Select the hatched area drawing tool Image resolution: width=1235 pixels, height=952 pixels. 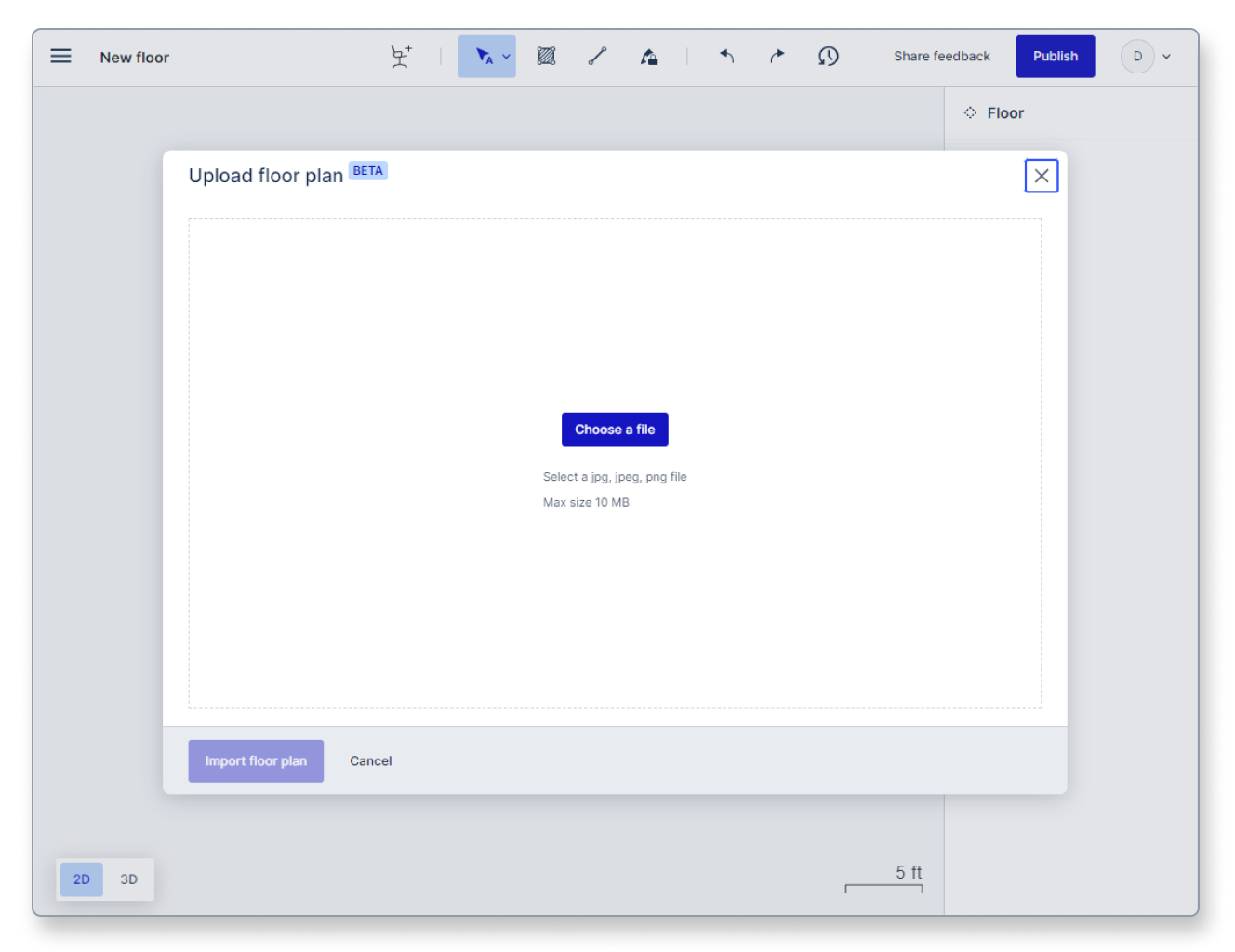(546, 57)
